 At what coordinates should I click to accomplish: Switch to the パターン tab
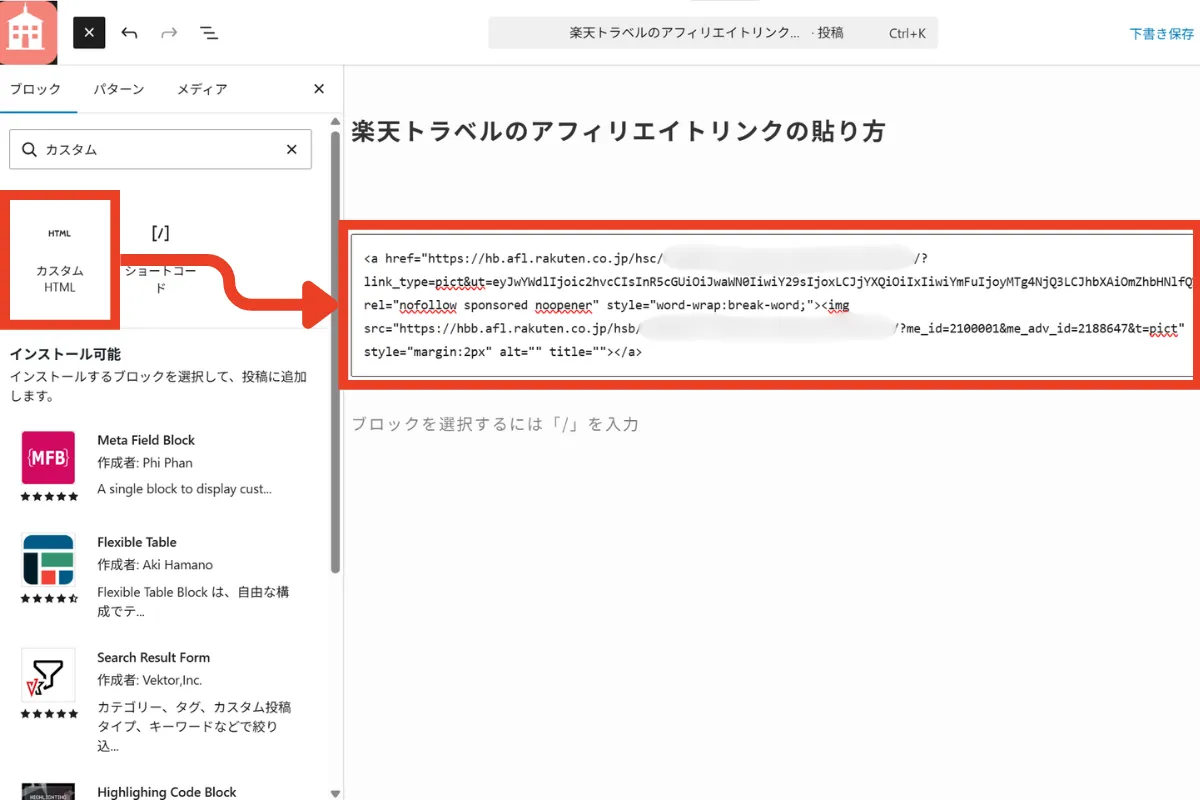pyautogui.click(x=119, y=89)
